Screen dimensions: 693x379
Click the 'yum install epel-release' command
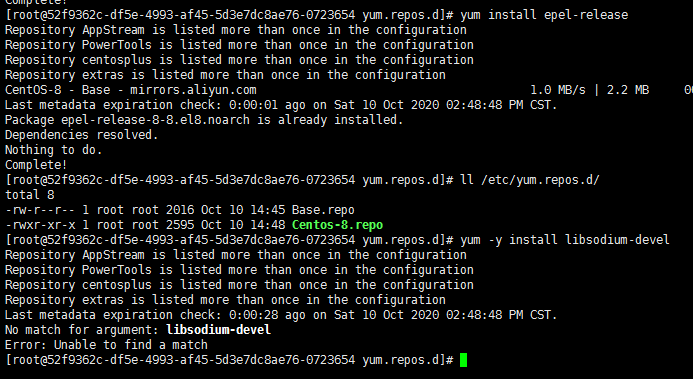(544, 15)
